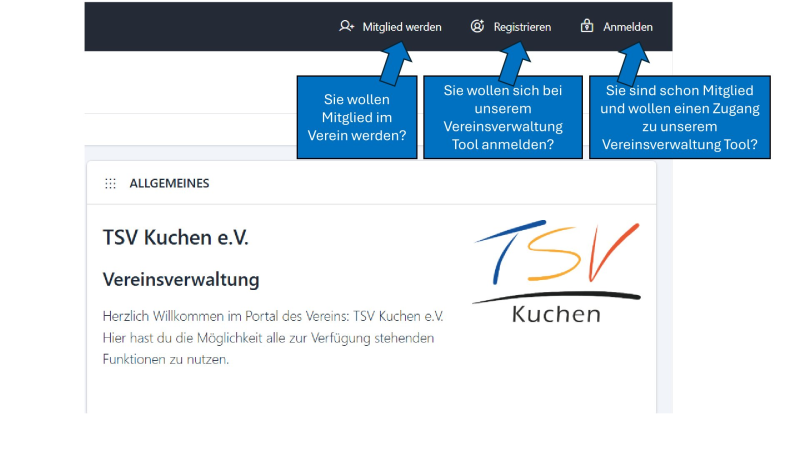Open the Anmelden login link

click(x=628, y=27)
